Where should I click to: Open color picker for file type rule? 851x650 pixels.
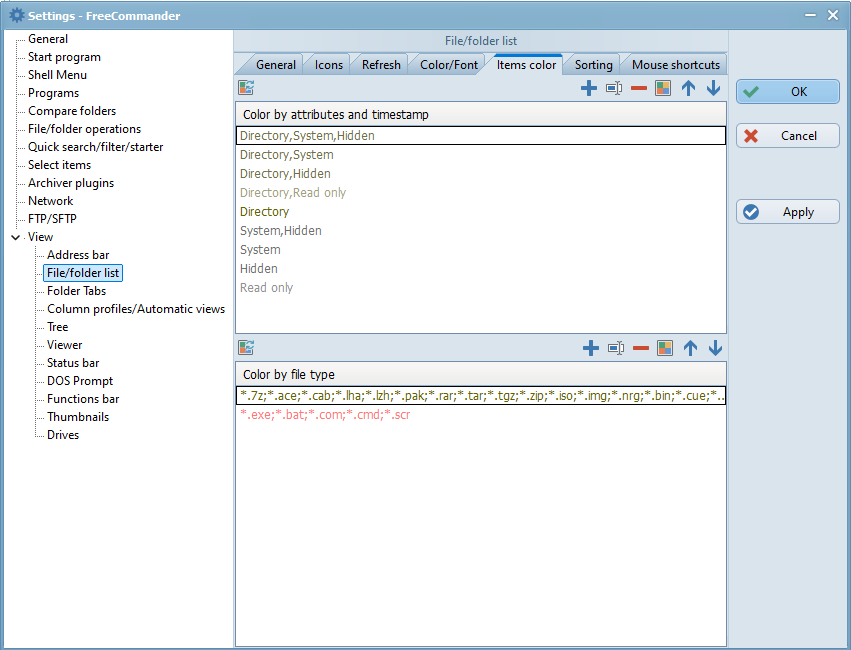click(665, 348)
